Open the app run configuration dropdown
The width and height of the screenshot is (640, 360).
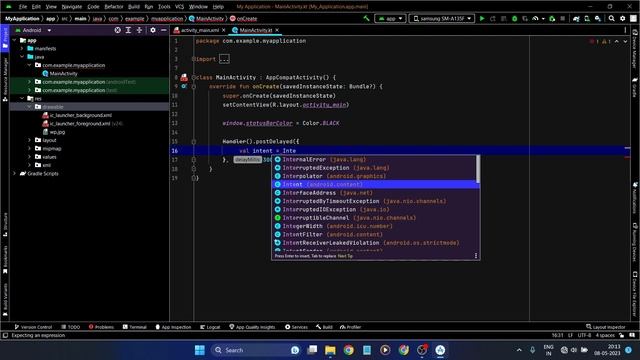tap(390, 18)
